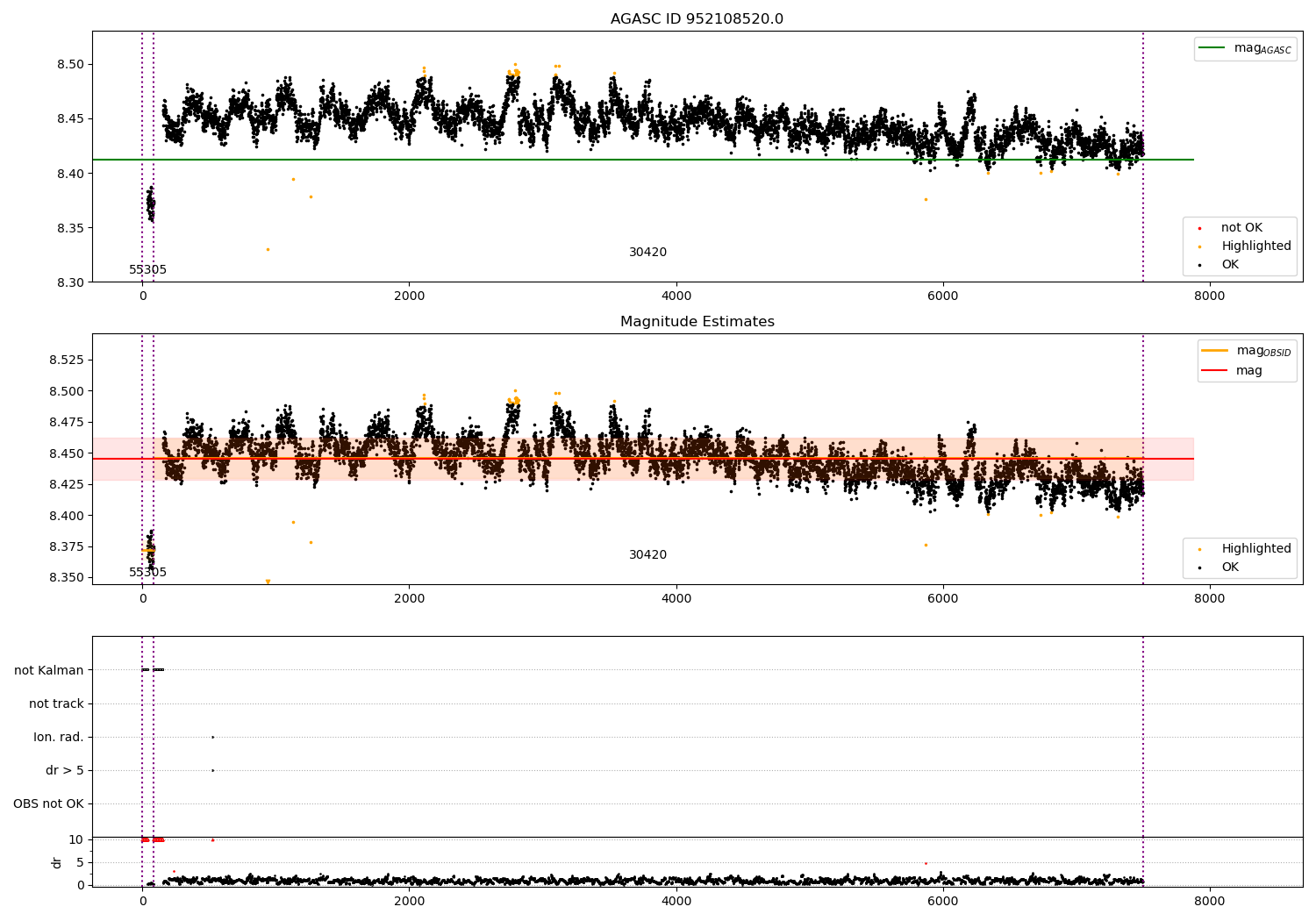Click the '30420' annotation in the top plot
Image resolution: width=1316 pixels, height=921 pixels.
[647, 253]
